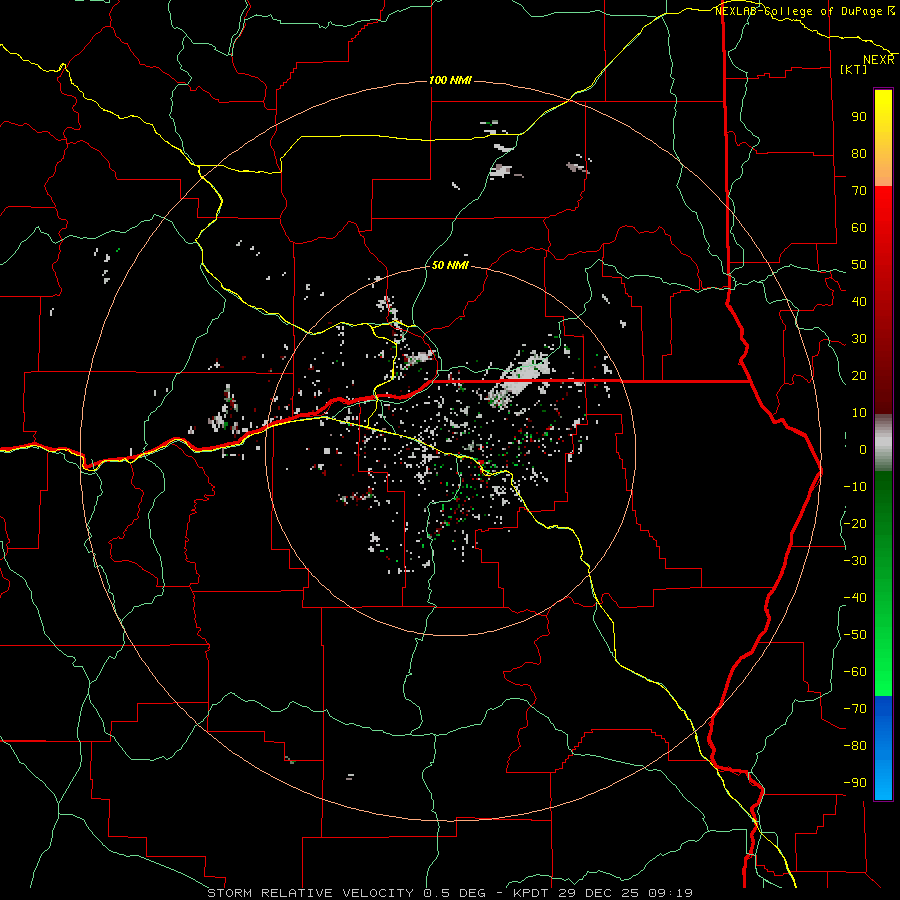Select the positive 20 knot scale label
Image resolution: width=900 pixels, height=900 pixels.
(x=859, y=376)
